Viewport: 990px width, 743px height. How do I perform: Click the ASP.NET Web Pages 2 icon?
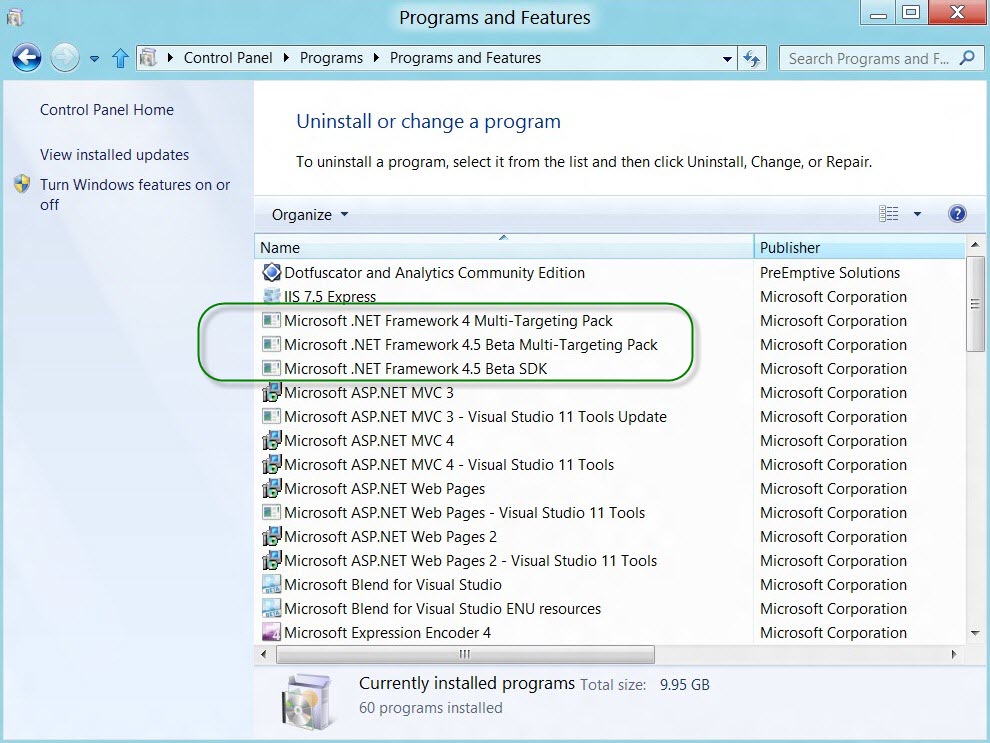point(271,537)
